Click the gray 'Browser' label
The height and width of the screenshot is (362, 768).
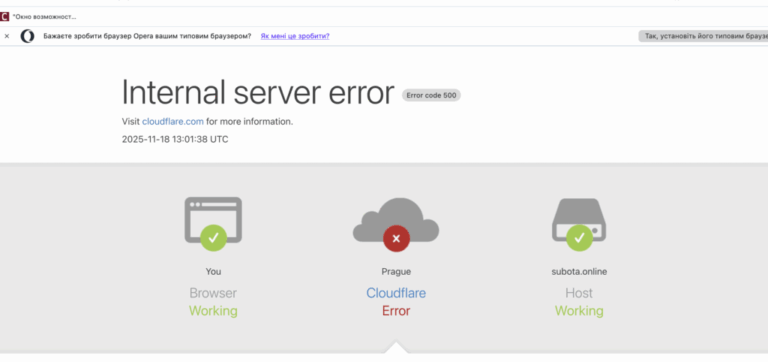coord(213,293)
